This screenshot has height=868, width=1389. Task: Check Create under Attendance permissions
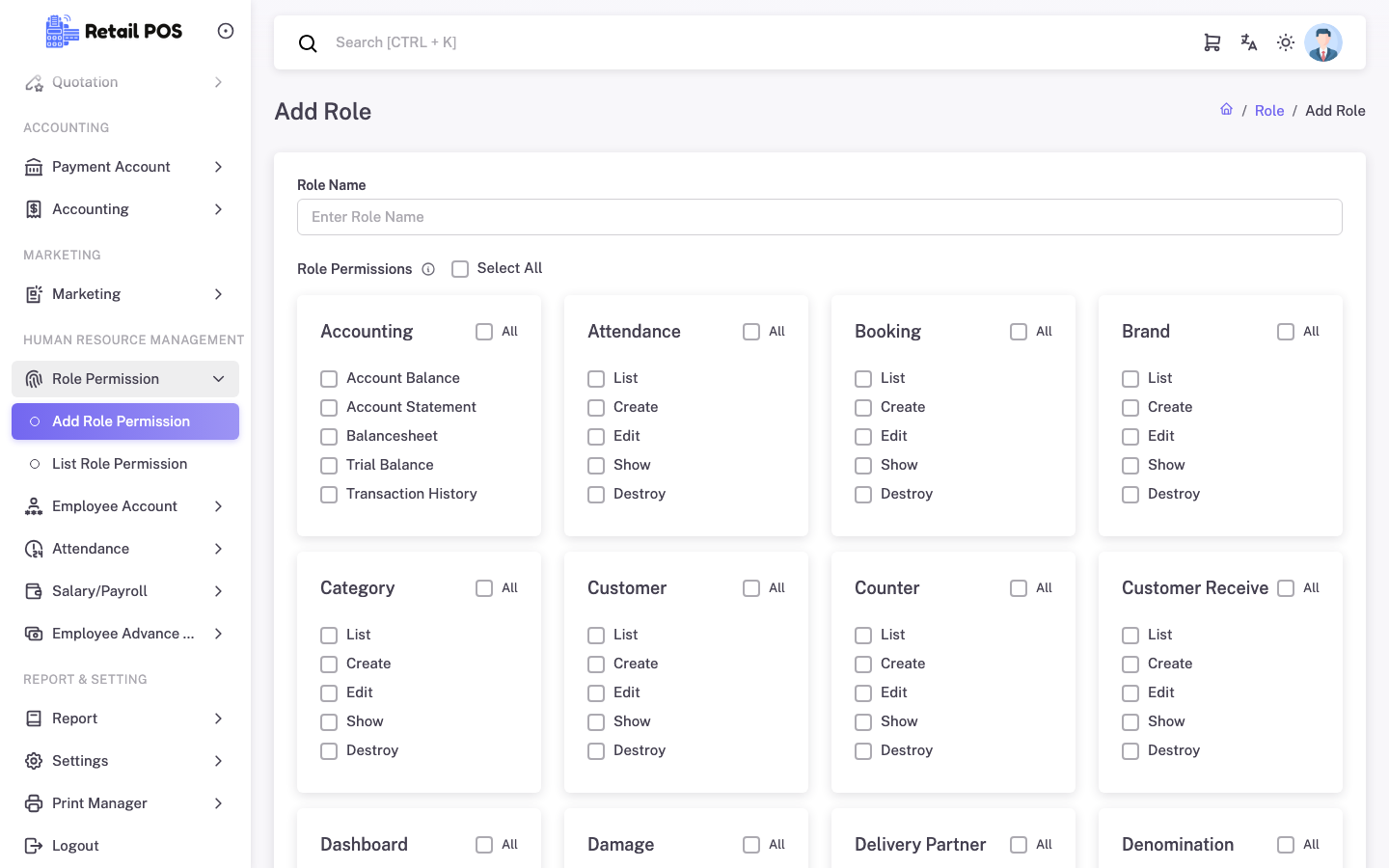pyautogui.click(x=596, y=408)
